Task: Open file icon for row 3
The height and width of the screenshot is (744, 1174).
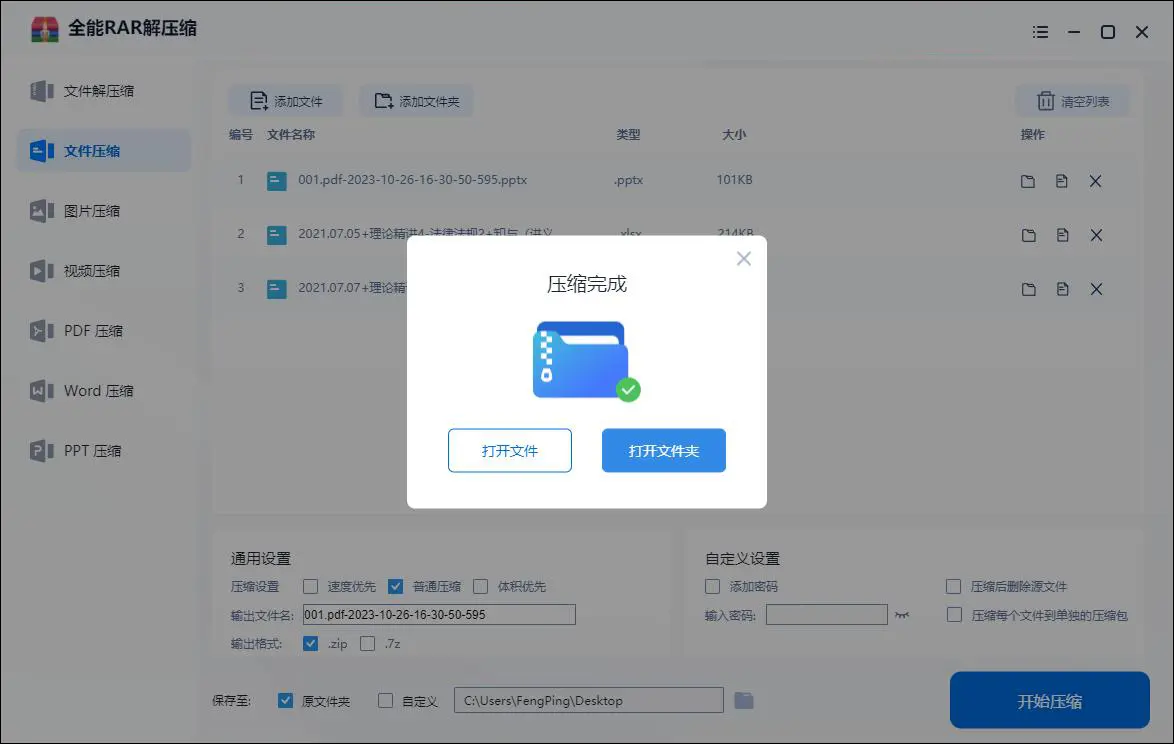Action: (x=1062, y=289)
